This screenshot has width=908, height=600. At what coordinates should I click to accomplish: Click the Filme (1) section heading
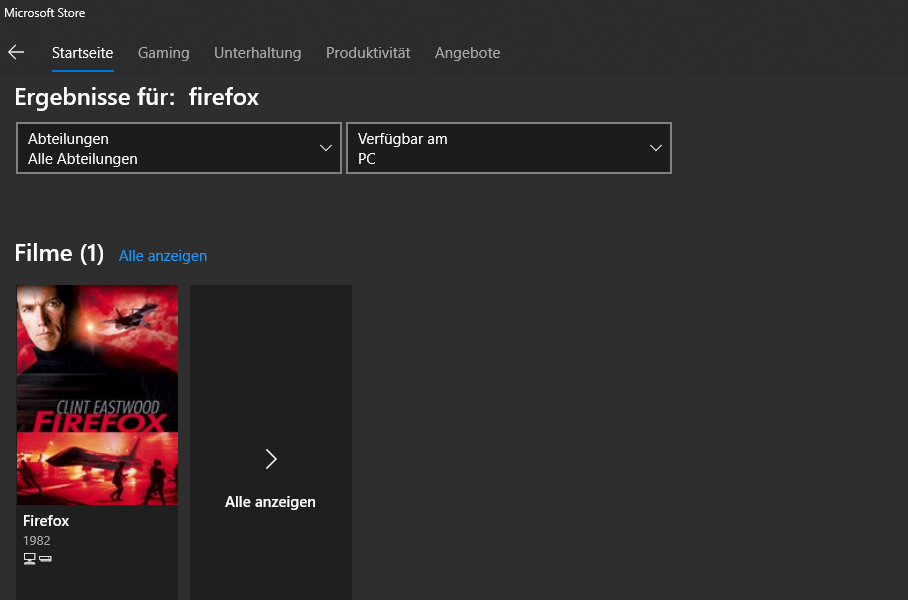click(x=59, y=253)
